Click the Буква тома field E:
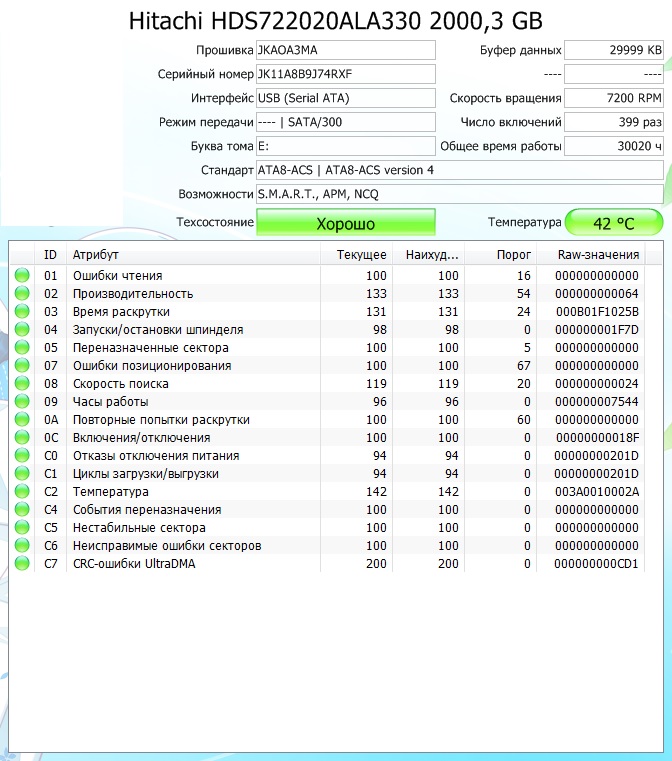 [345, 146]
